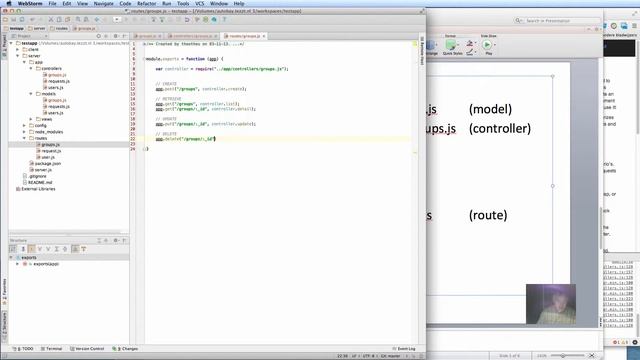Expand the node_modules folder
Image resolution: width=640 pixels, height=360 pixels.
coord(24,132)
